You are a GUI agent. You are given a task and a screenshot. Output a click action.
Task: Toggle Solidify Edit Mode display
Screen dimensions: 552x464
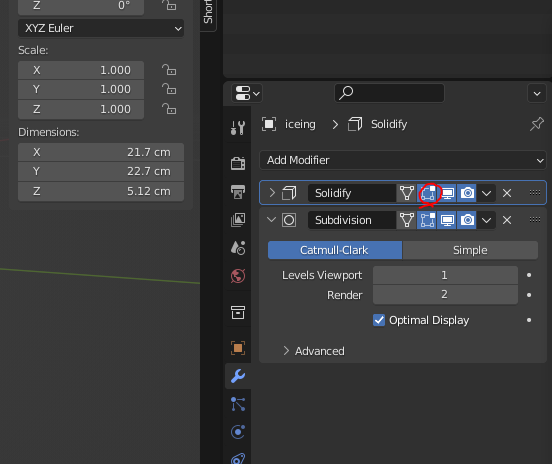click(427, 193)
